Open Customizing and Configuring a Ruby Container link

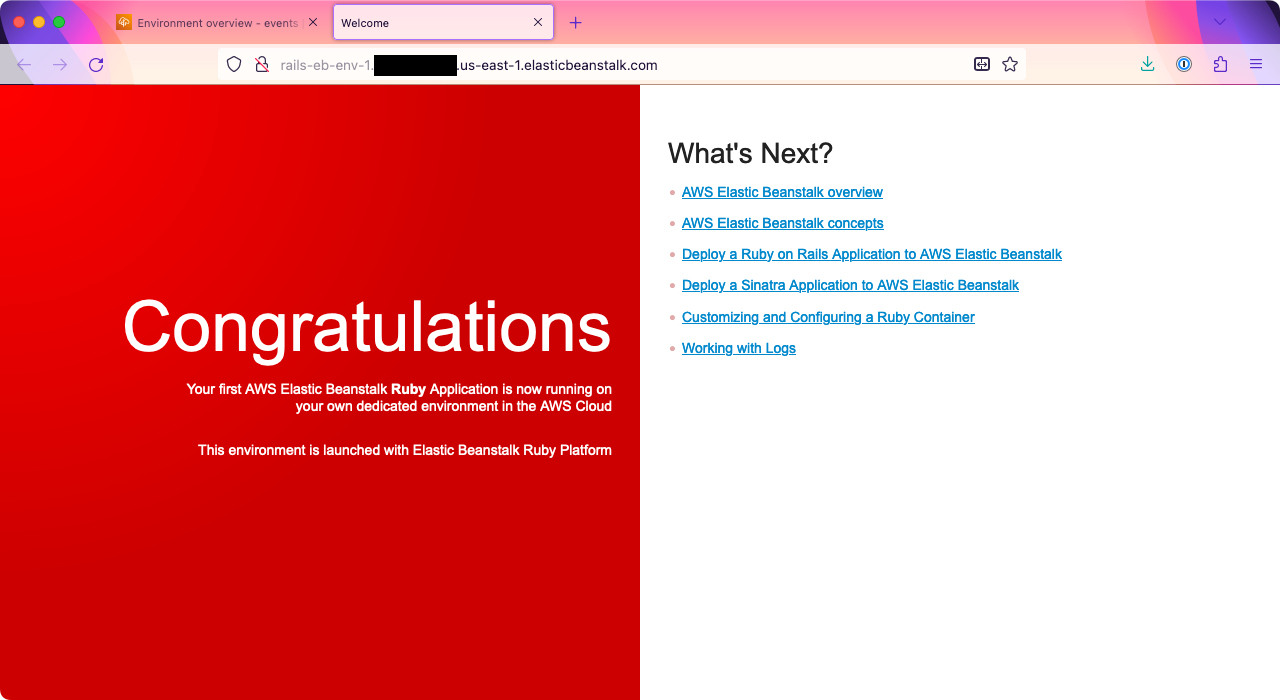[828, 317]
